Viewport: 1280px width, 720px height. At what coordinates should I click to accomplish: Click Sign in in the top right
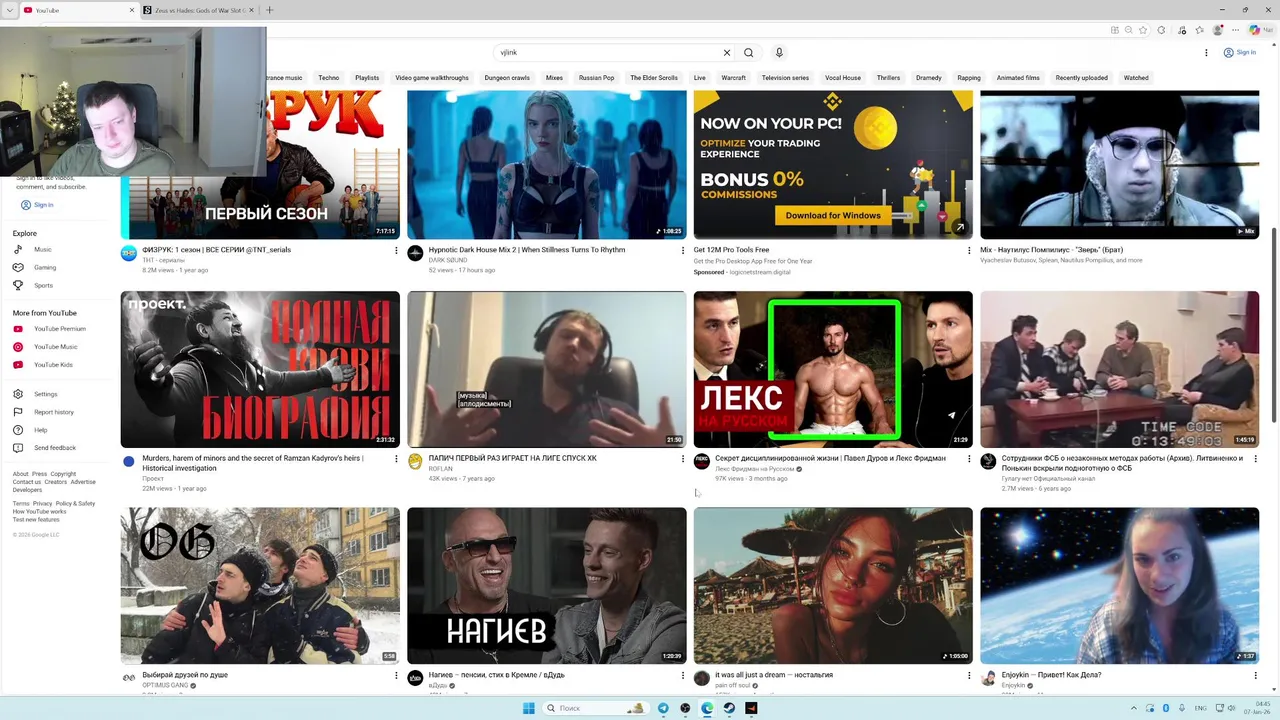(1241, 52)
